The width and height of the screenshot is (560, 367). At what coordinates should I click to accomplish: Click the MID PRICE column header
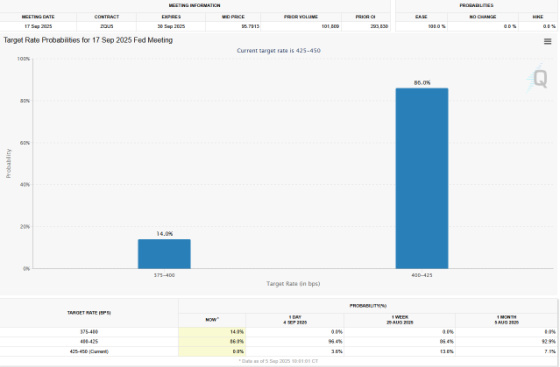(x=233, y=17)
